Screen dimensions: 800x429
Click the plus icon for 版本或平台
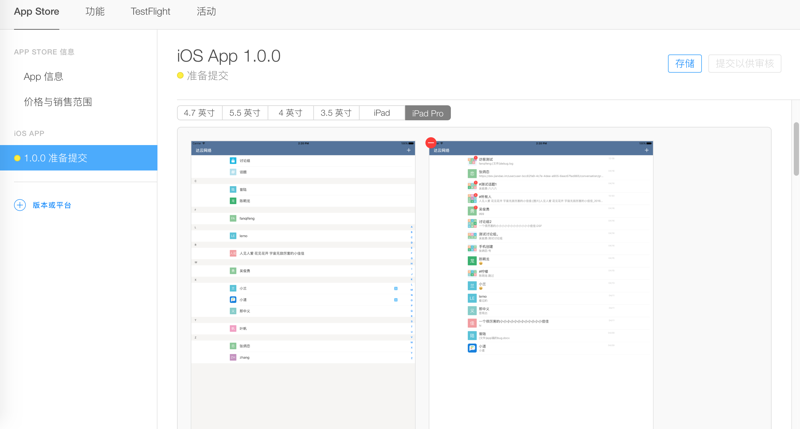coord(19,205)
